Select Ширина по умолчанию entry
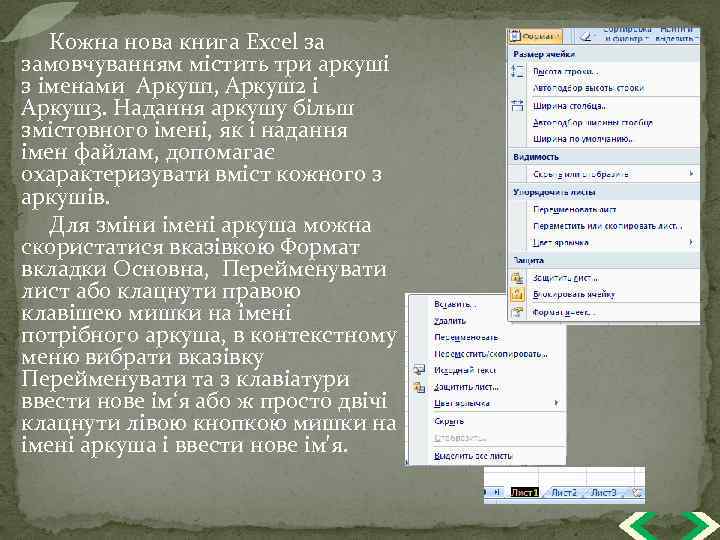Image resolution: width=720 pixels, height=540 pixels. pyautogui.click(x=583, y=139)
